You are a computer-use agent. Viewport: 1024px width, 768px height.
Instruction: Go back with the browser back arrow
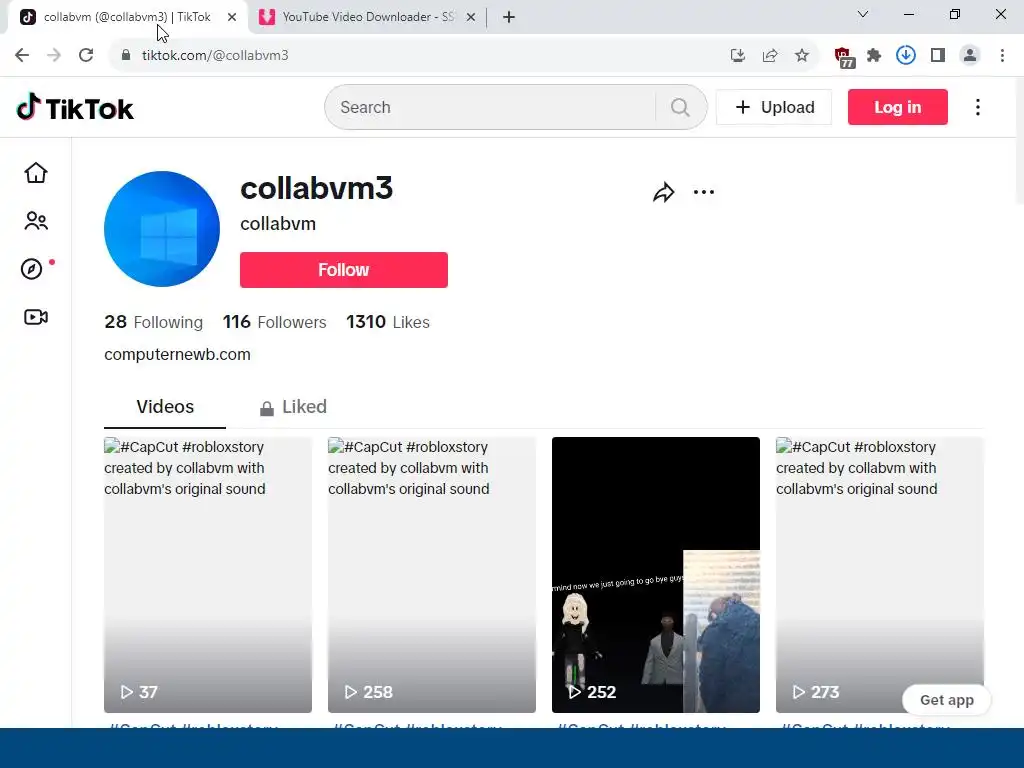coord(22,56)
